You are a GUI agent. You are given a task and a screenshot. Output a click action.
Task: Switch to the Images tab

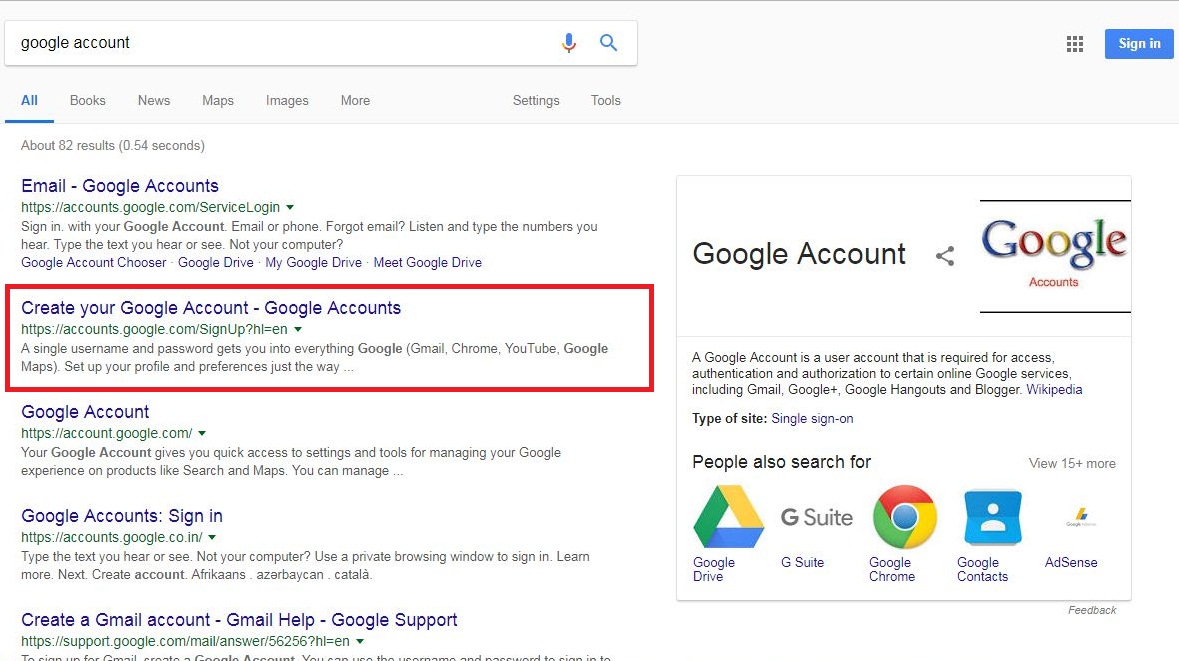point(287,100)
